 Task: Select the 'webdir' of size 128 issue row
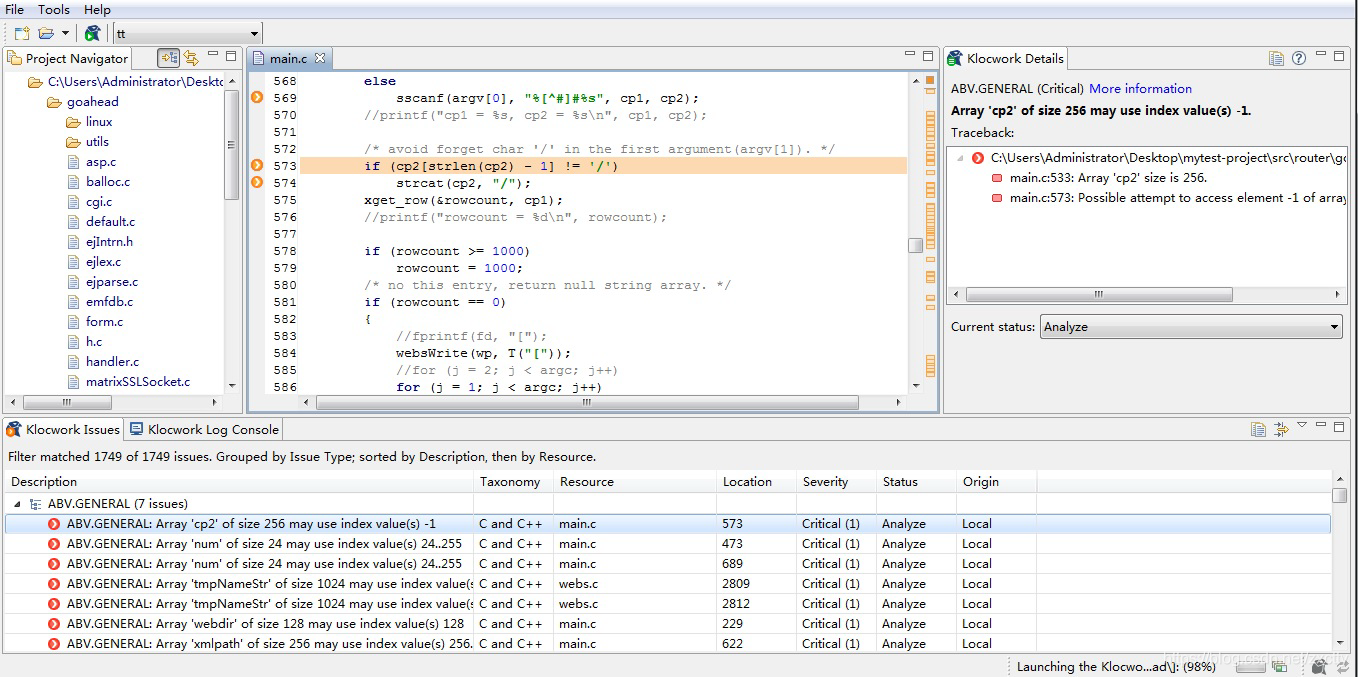668,624
